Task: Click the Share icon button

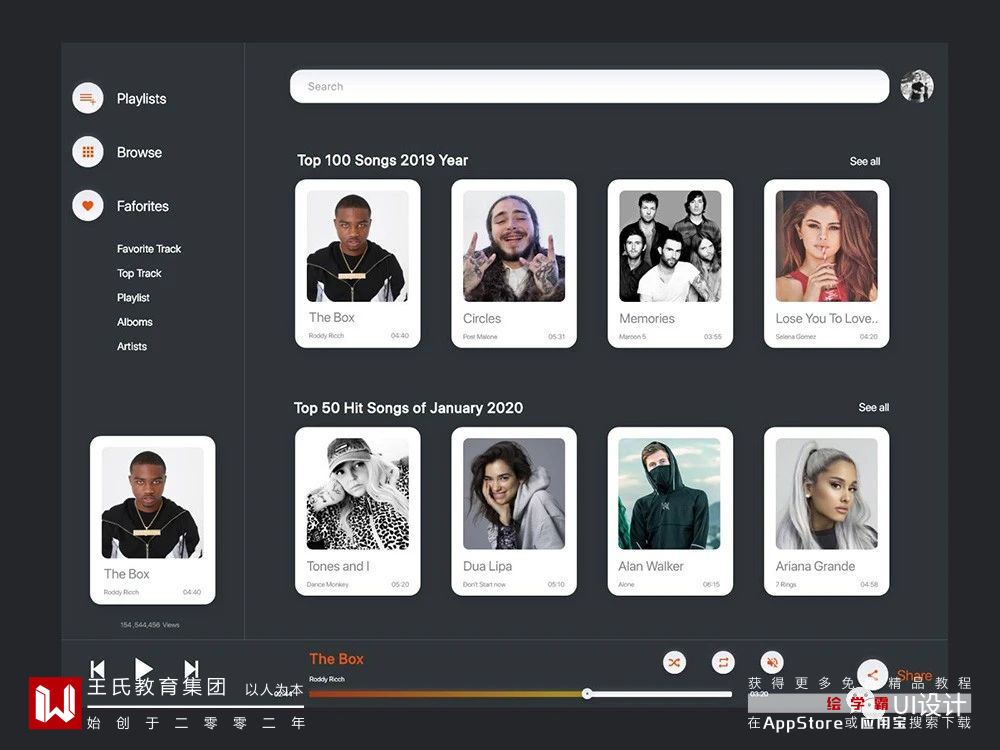Action: tap(872, 674)
